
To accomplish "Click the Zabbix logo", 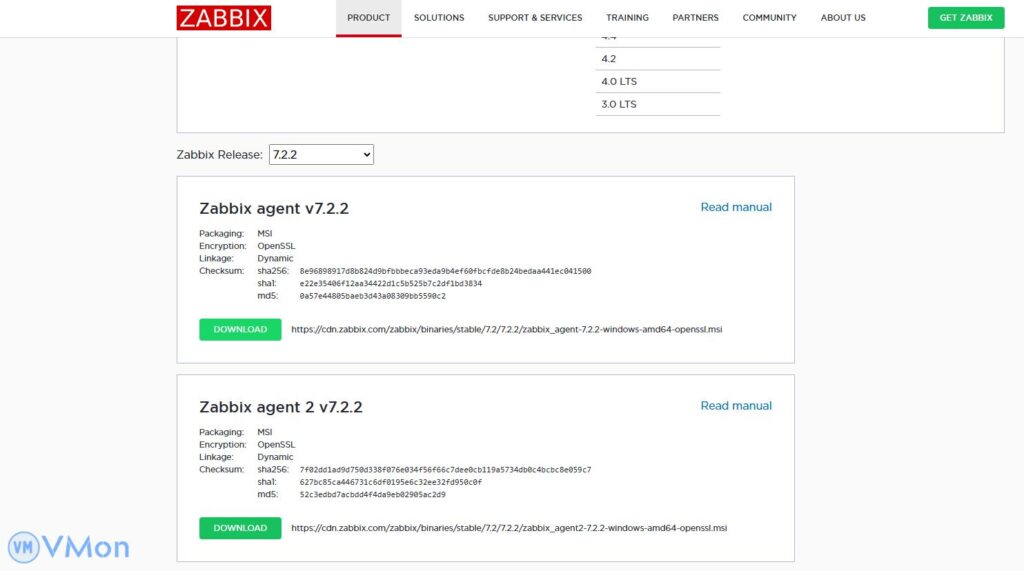I will [x=223, y=18].
